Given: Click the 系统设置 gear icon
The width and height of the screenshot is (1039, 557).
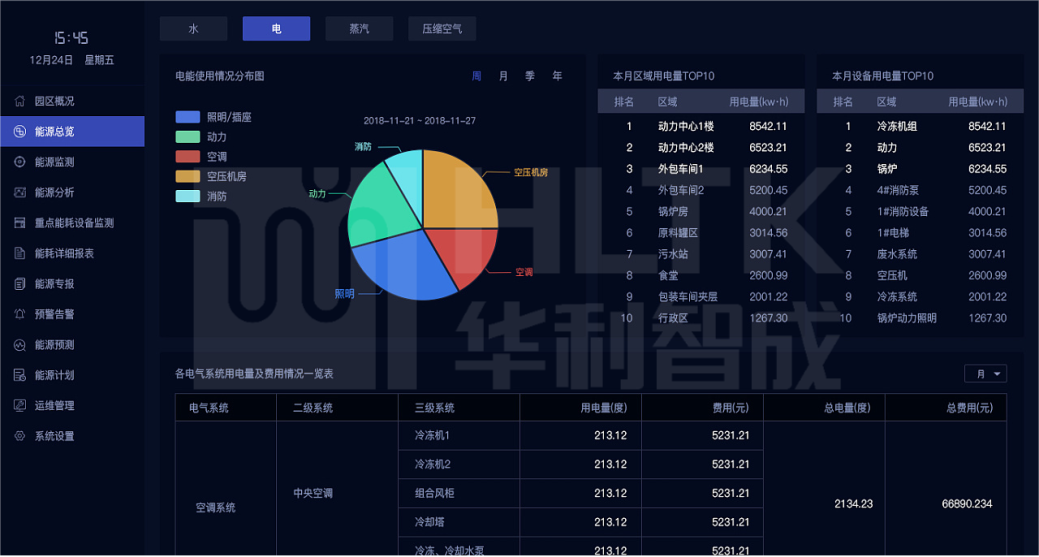Looking at the screenshot, I should pos(20,436).
